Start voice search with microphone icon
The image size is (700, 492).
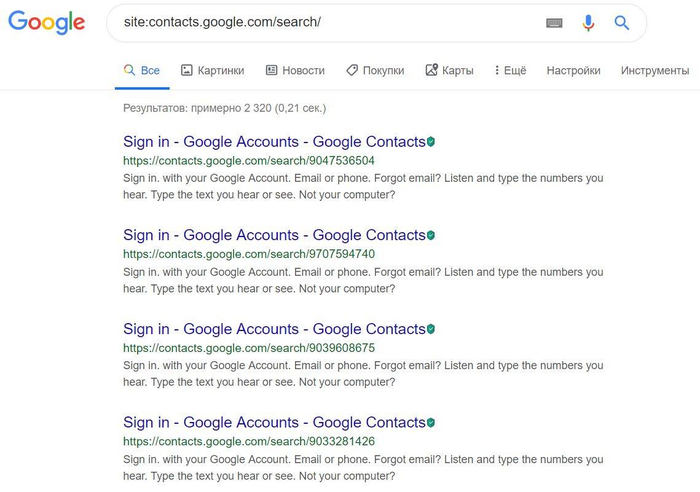pos(588,23)
